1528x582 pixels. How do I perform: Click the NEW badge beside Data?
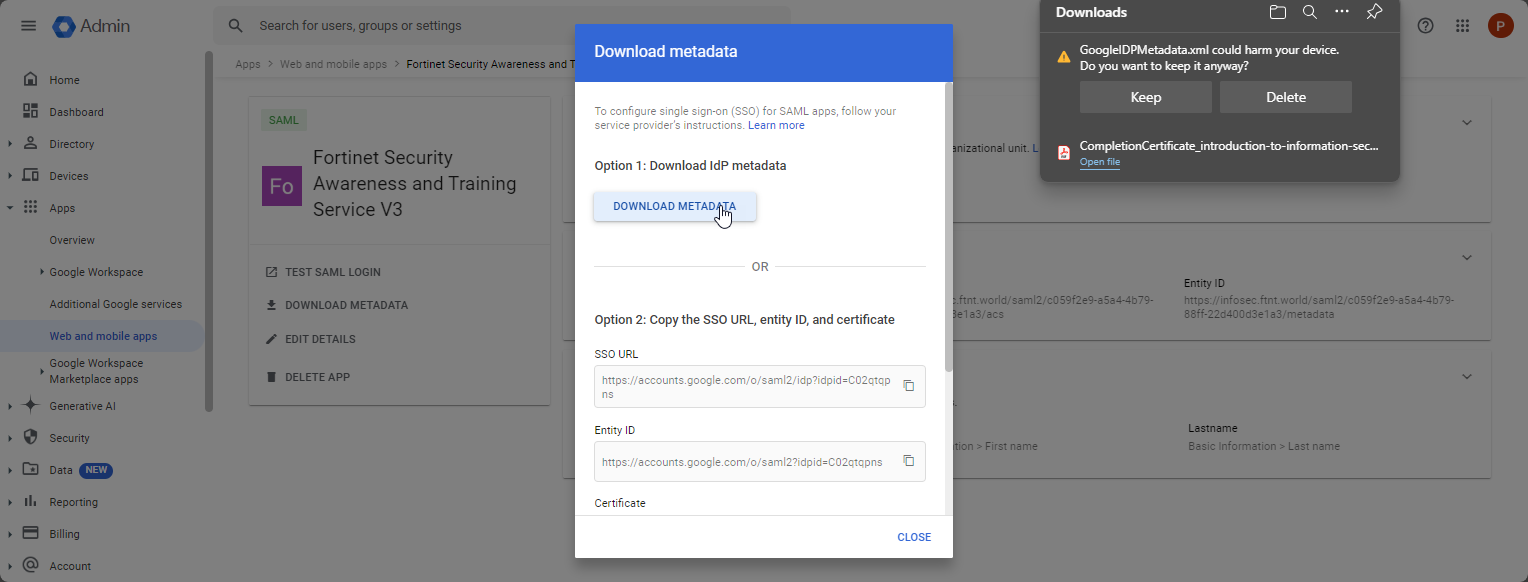click(96, 470)
